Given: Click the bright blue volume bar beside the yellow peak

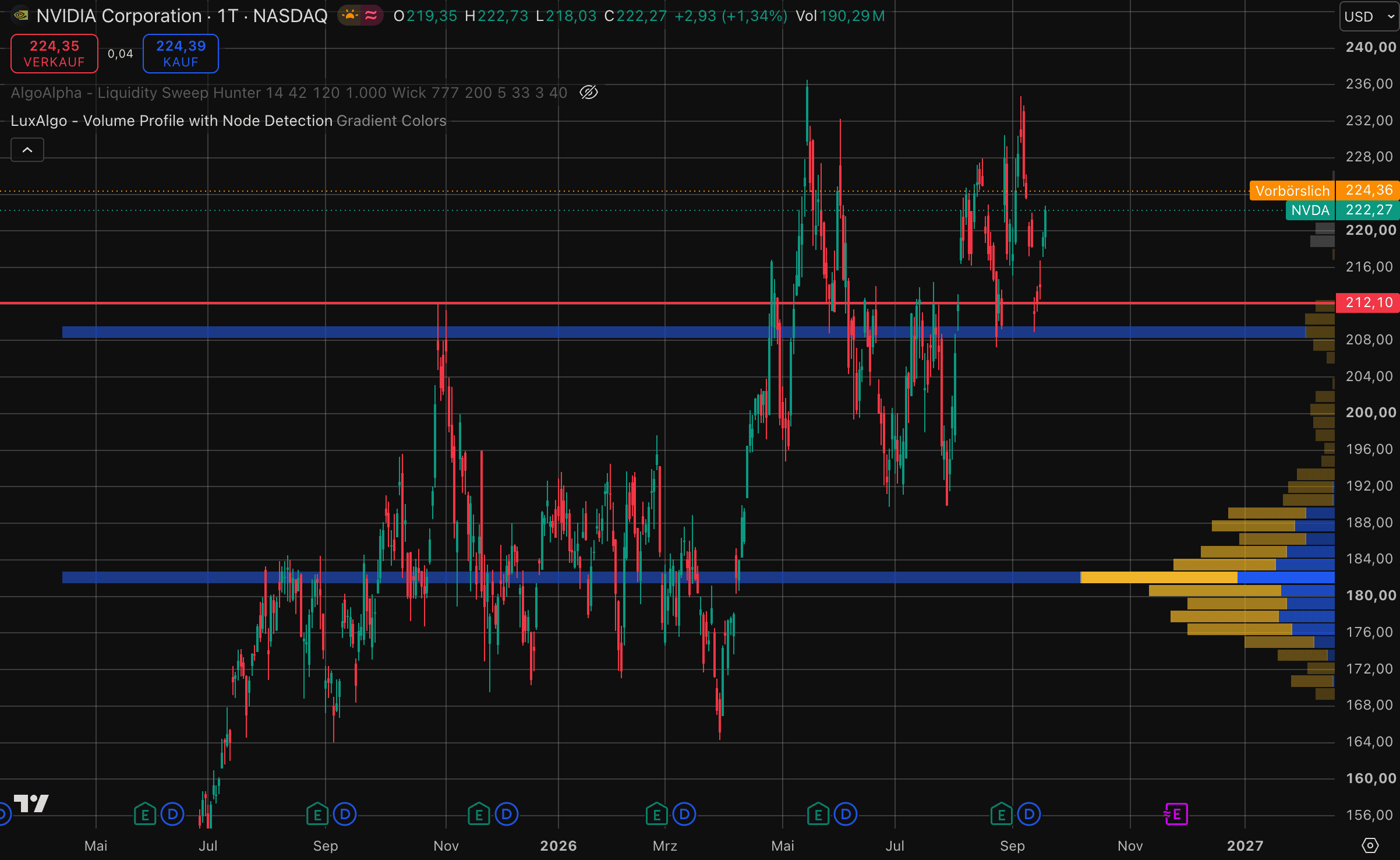Looking at the screenshot, I should [1286, 577].
